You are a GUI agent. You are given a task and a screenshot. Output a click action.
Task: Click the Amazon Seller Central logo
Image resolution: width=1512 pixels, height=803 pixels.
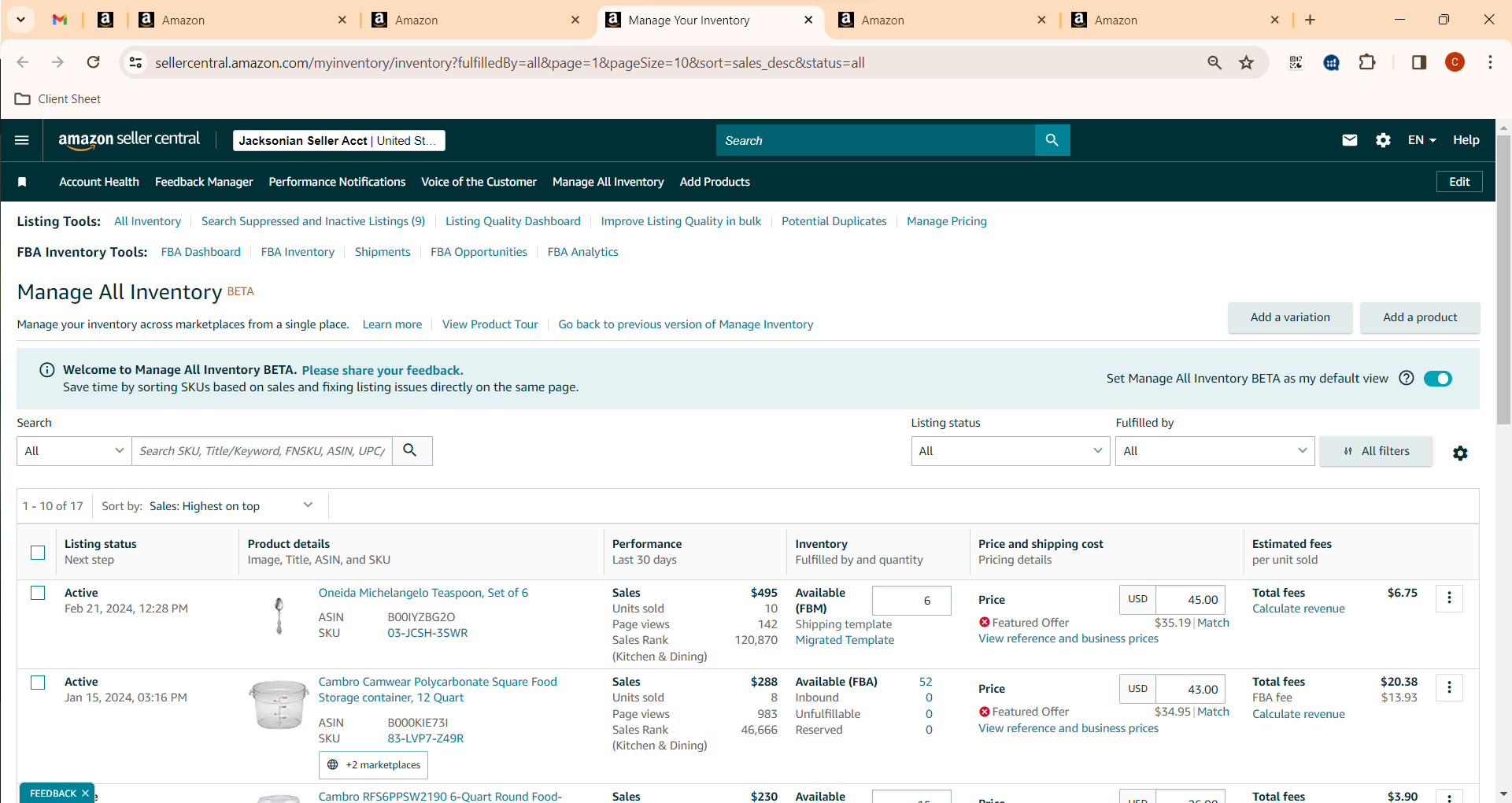[x=129, y=139]
